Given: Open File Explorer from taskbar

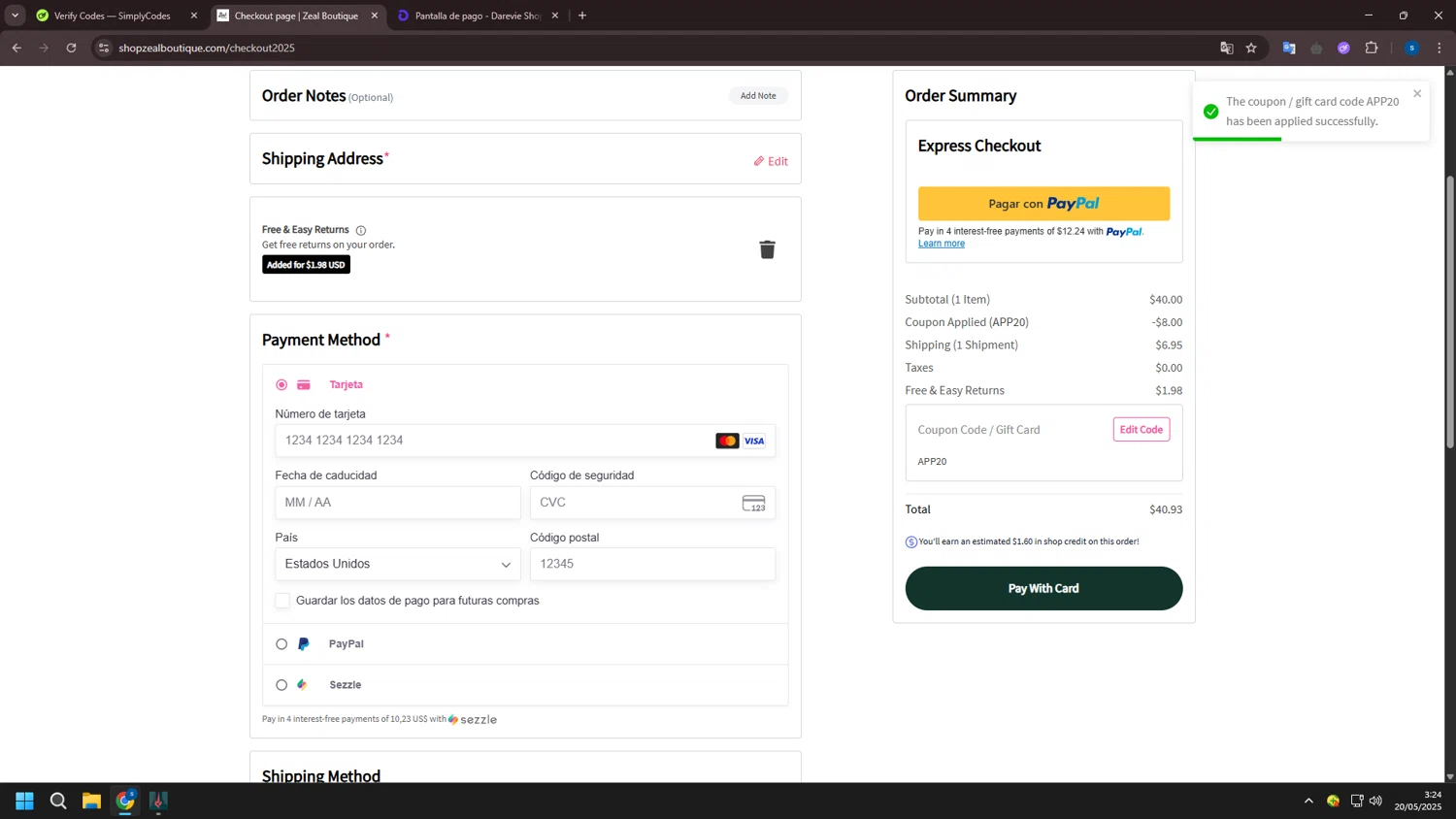Looking at the screenshot, I should coord(91,801).
